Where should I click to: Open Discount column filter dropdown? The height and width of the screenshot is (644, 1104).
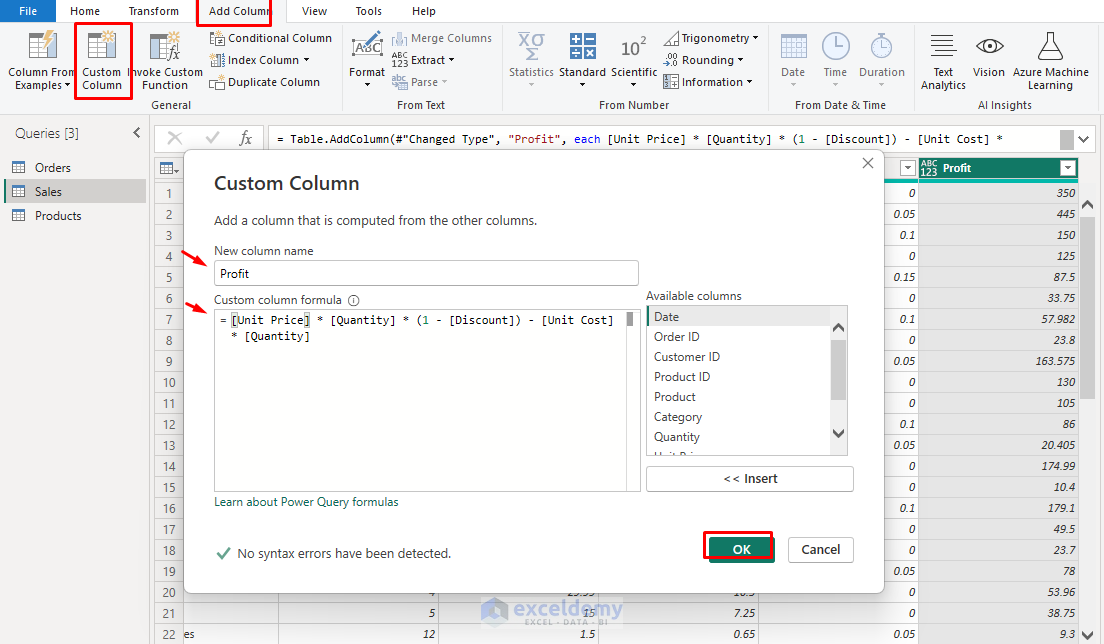pos(908,168)
